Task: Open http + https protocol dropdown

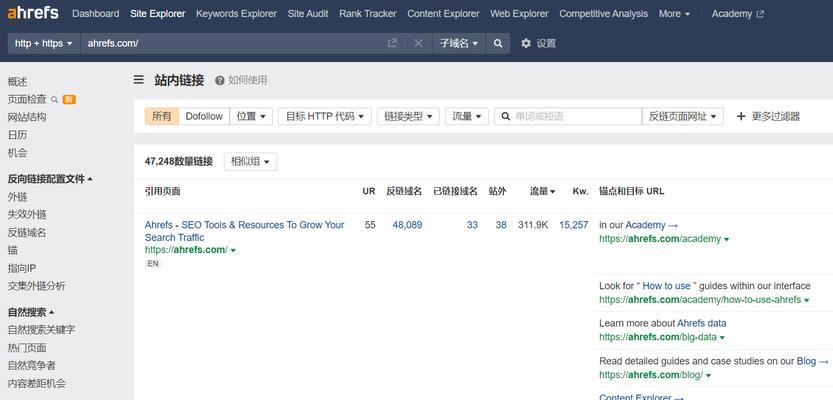Action: [44, 43]
